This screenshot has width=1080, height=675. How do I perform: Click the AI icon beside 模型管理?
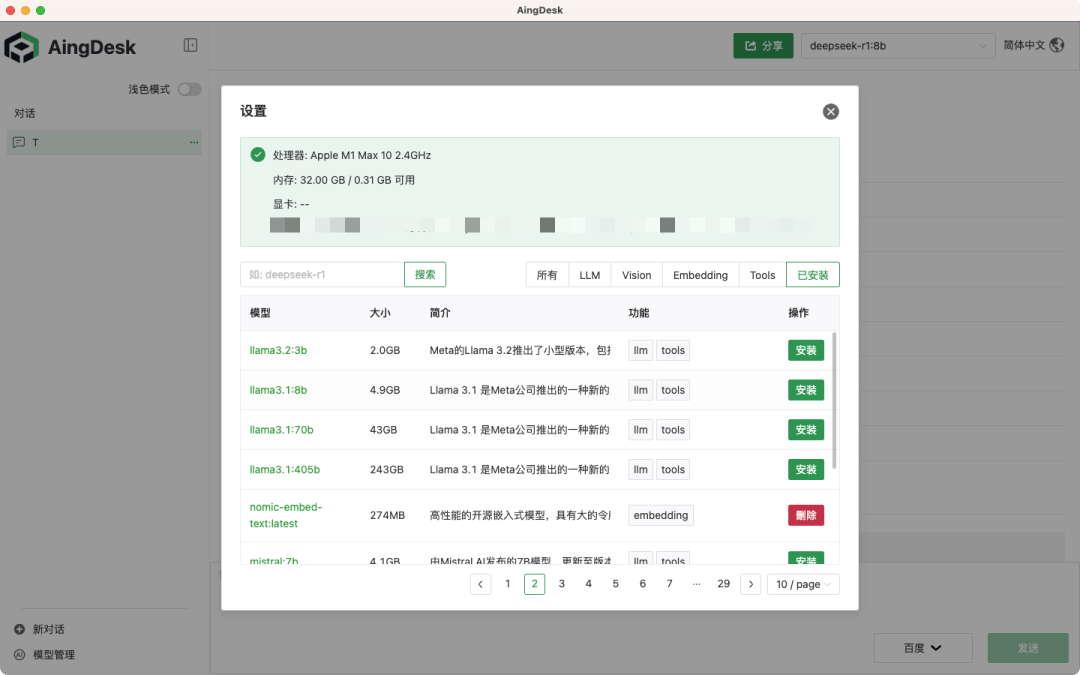[x=19, y=654]
